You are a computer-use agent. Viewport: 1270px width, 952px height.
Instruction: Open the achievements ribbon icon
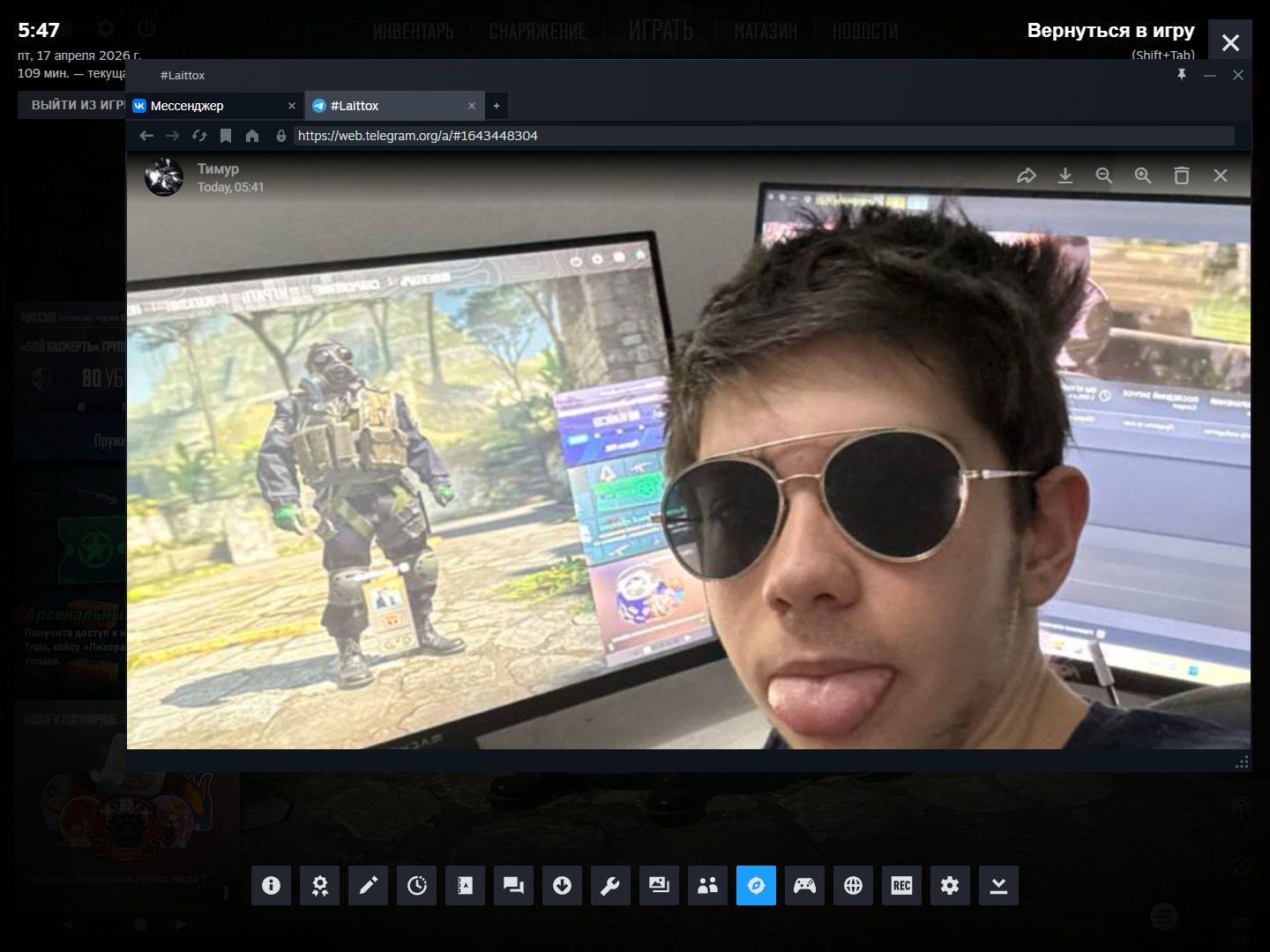(319, 885)
